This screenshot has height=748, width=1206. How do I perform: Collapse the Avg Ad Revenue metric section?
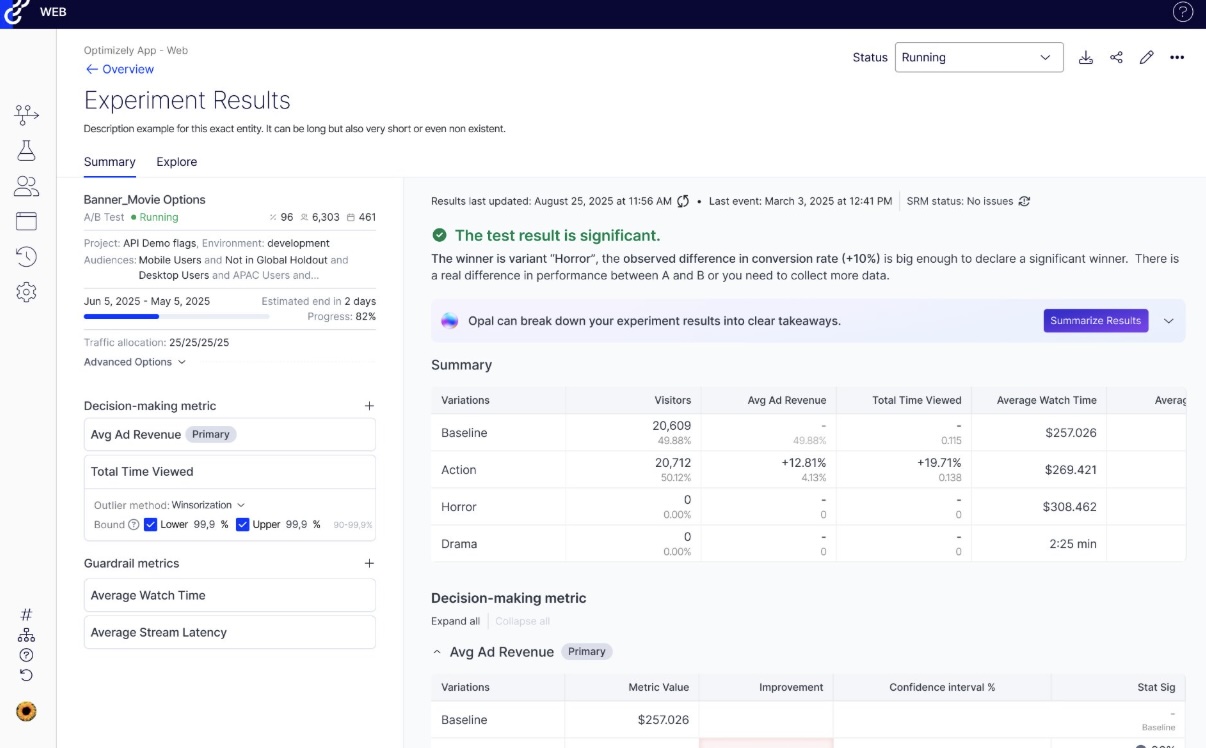435,651
